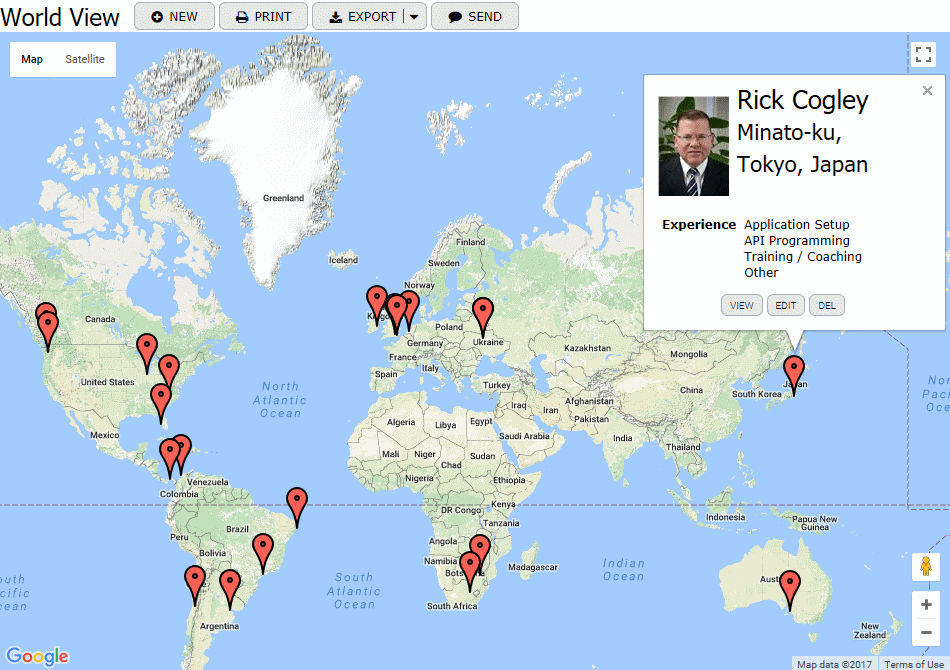
Task: Click the 'Map data ©2017' attribution
Action: click(x=834, y=665)
